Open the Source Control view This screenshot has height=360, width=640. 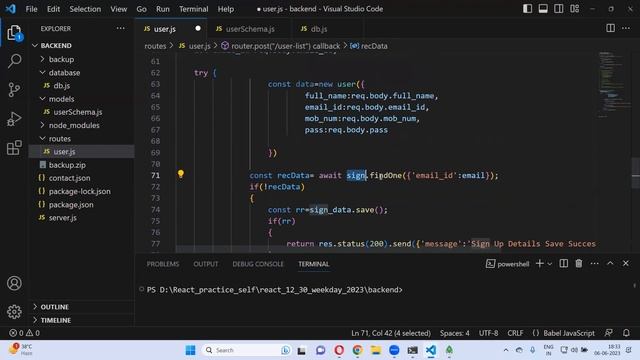pyautogui.click(x=14, y=90)
